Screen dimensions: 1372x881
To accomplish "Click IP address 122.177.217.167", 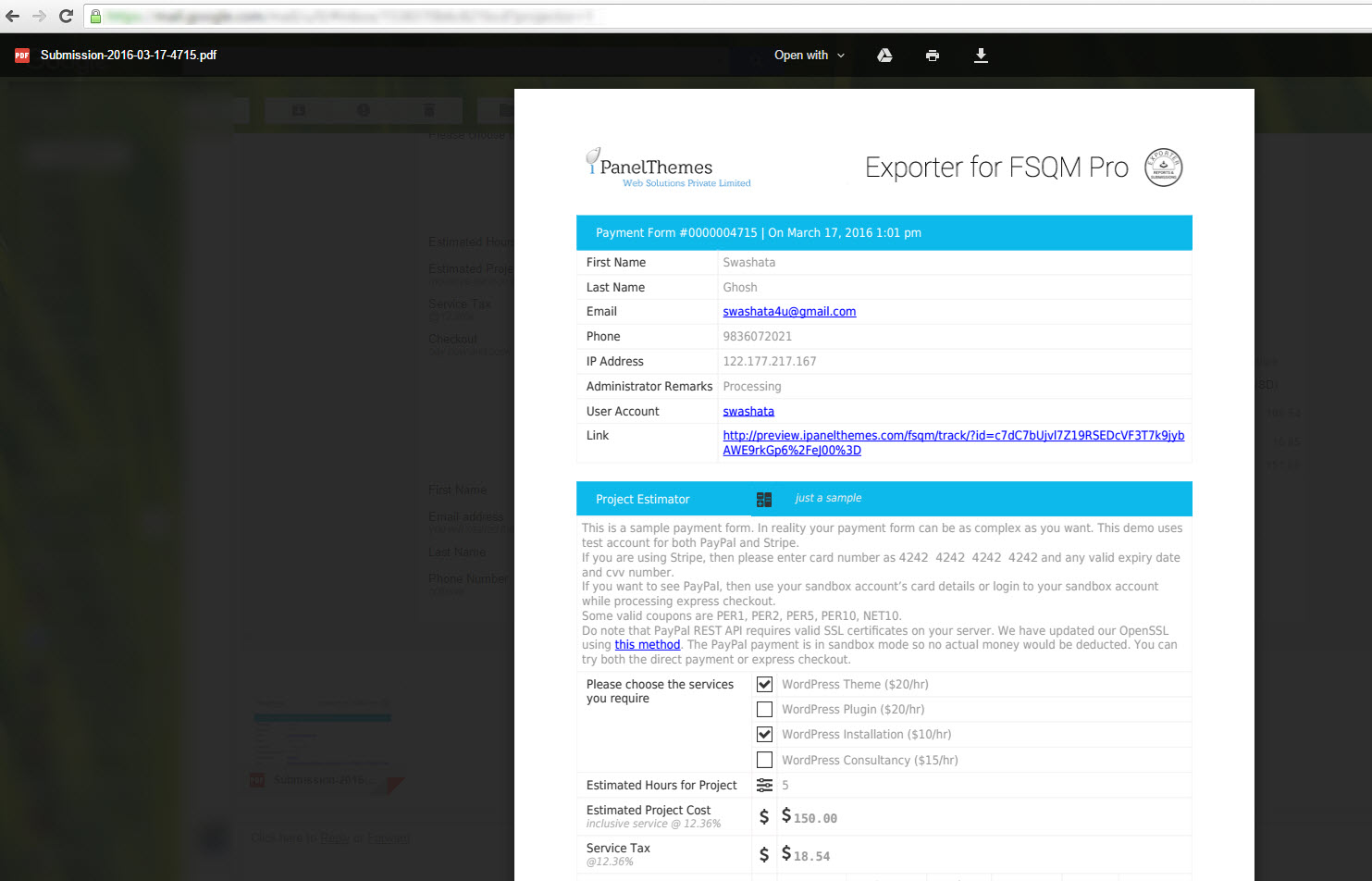I will pyautogui.click(x=770, y=362).
